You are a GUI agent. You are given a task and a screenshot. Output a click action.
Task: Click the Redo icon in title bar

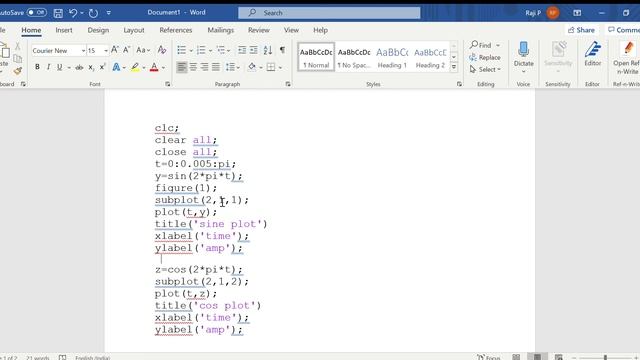[x=93, y=13]
